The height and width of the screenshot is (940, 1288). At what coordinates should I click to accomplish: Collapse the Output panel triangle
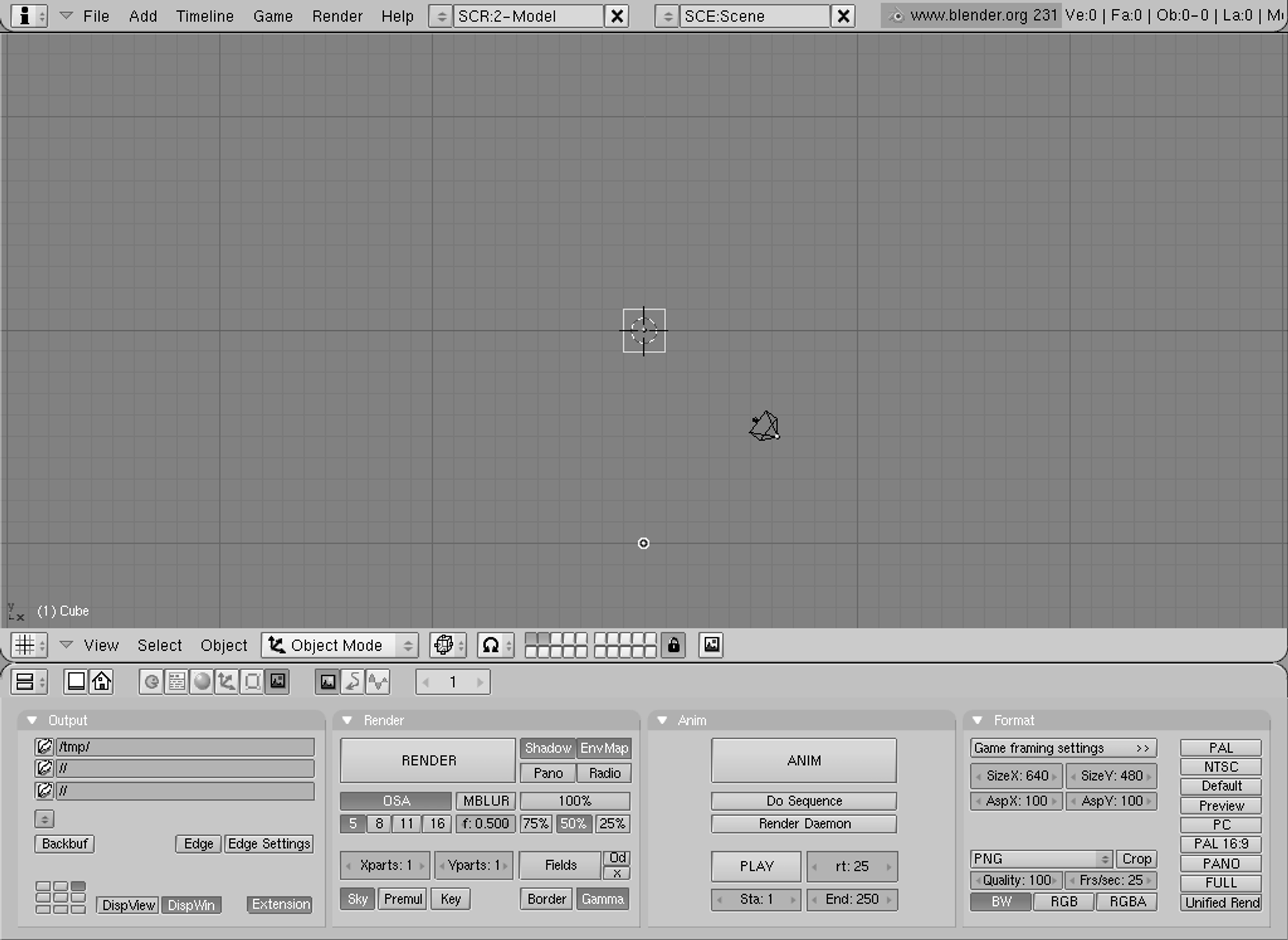[32, 720]
